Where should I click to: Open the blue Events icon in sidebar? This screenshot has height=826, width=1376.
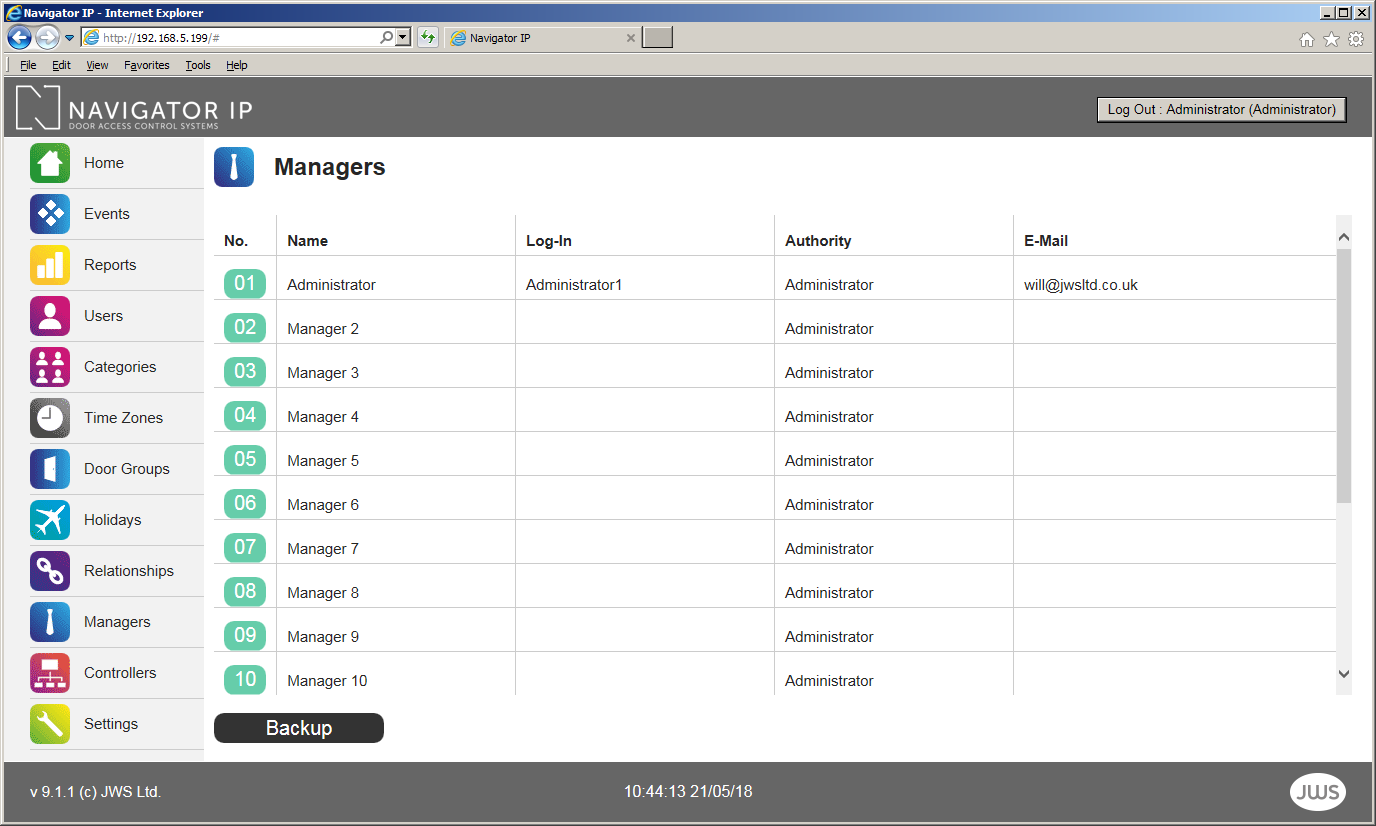[50, 214]
